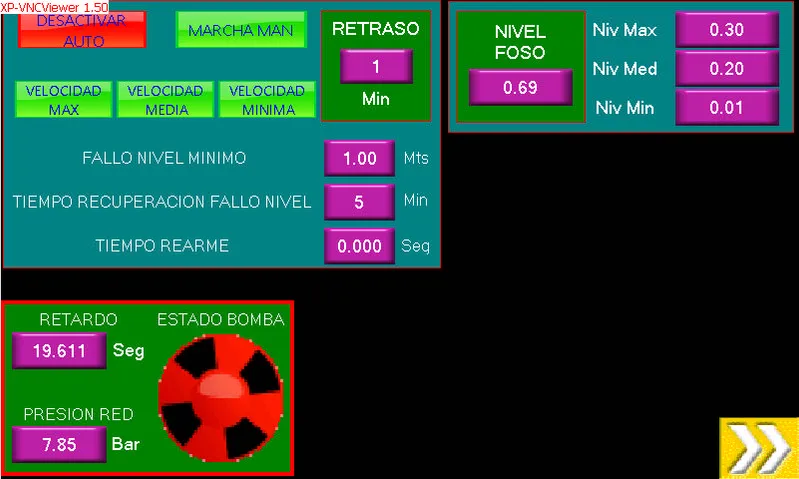Image resolution: width=799 pixels, height=479 pixels.
Task: Click the NIVEL FOSO value 0.69
Action: [x=520, y=88]
